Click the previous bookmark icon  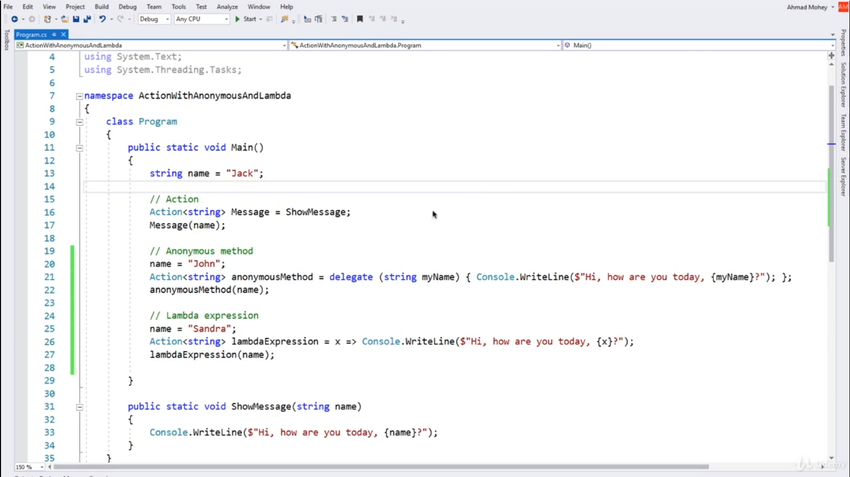372,19
